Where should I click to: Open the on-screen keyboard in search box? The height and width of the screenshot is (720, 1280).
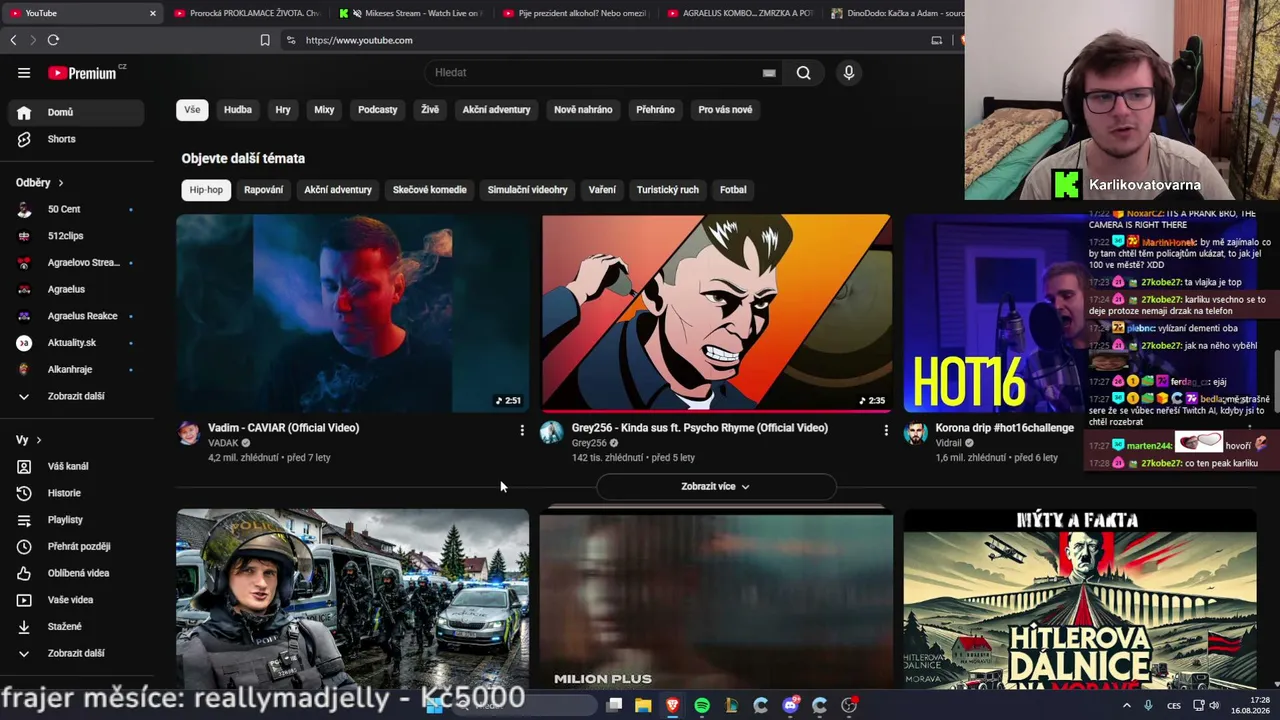[x=769, y=72]
